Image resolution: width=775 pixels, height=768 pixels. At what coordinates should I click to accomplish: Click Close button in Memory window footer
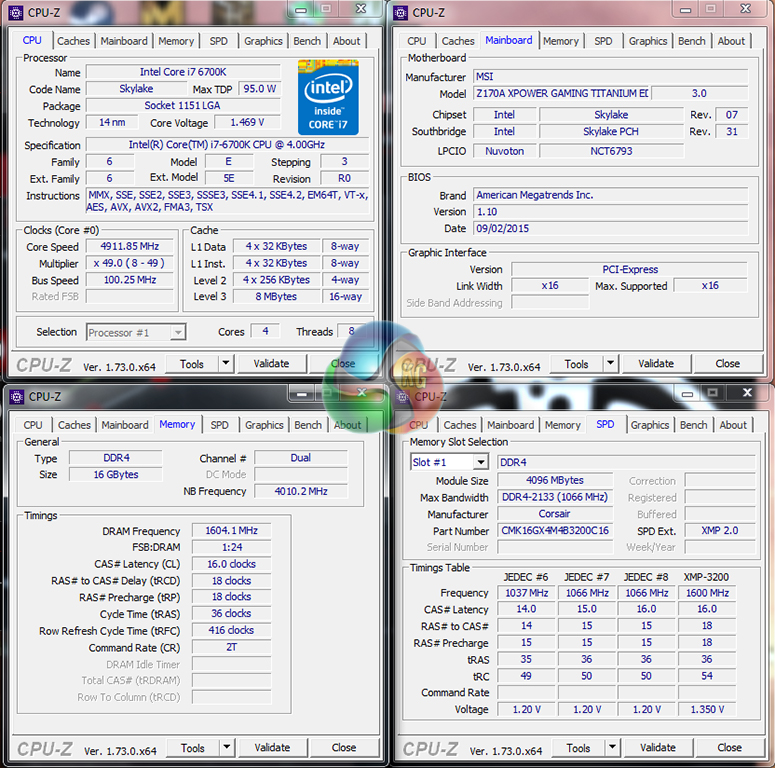click(344, 747)
